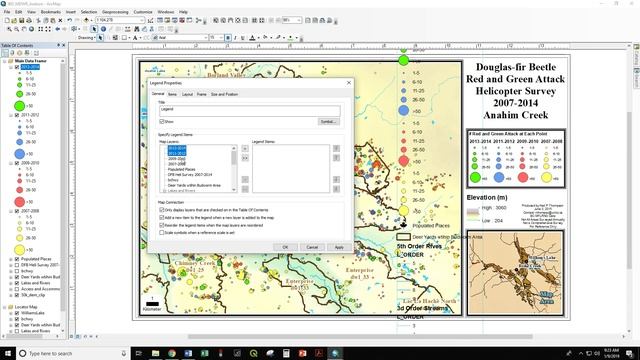The image size is (640, 360).
Task: Click the Print icon in standard toolbar
Action: pyautogui.click(x=29, y=20)
